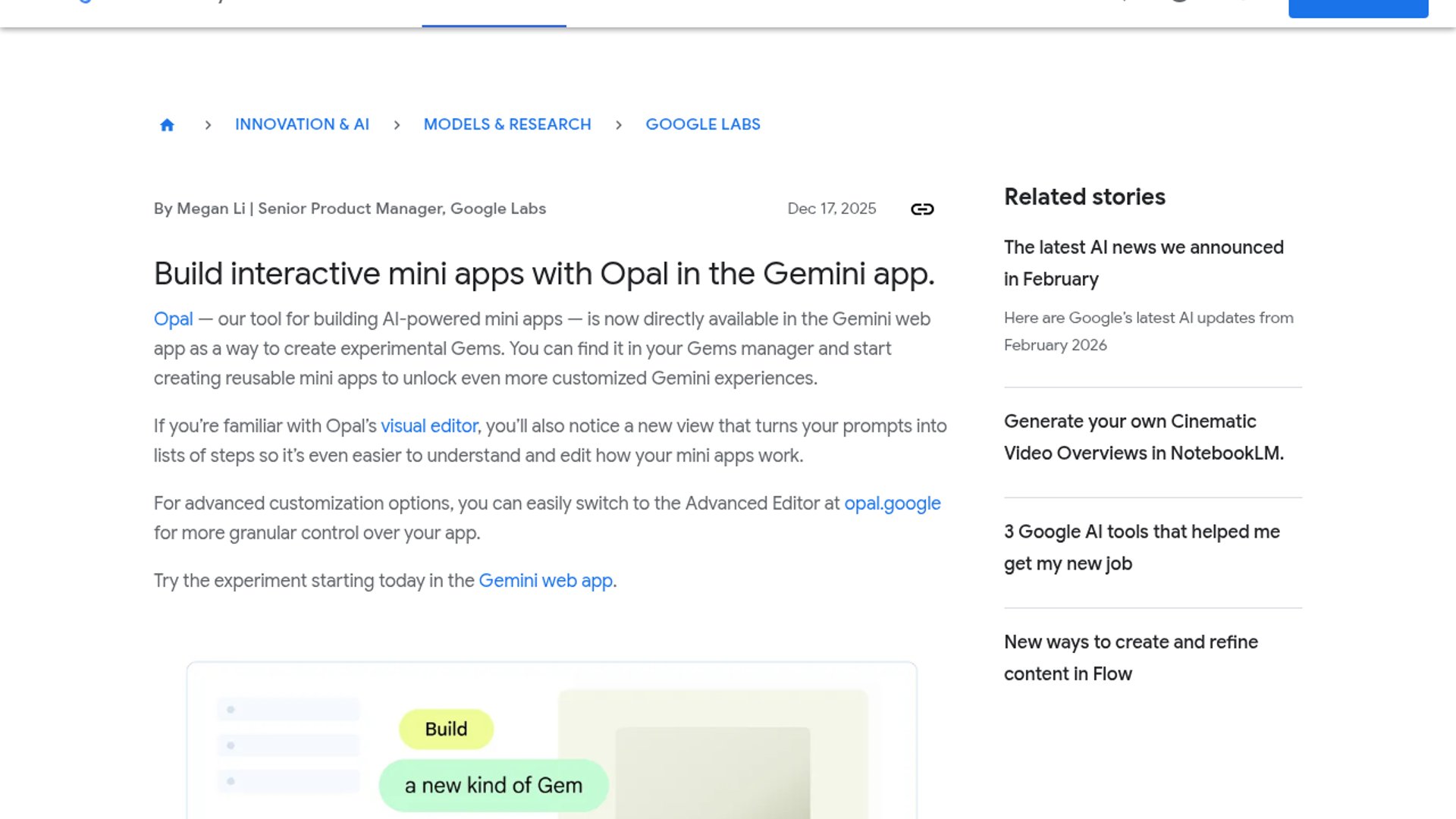The width and height of the screenshot is (1456, 819).
Task: Visit the opal.google link
Action: point(892,504)
